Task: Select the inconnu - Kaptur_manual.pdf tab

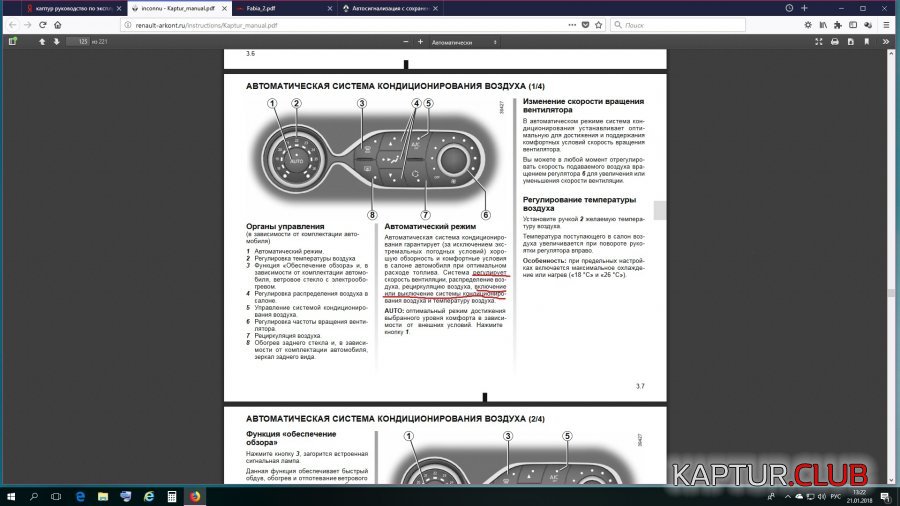Action: (x=177, y=8)
